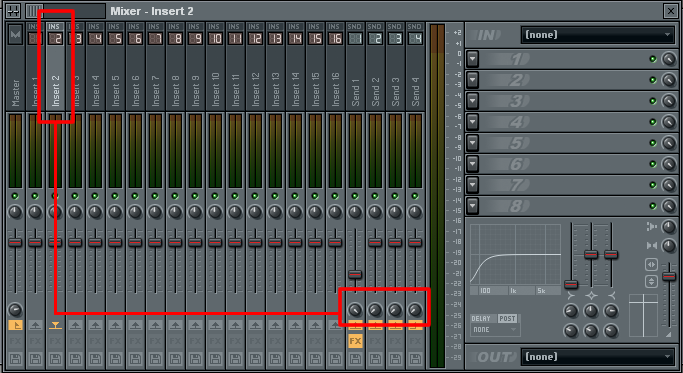Open the OUT output destination dropdown
This screenshot has height=373, width=683.
pos(598,357)
